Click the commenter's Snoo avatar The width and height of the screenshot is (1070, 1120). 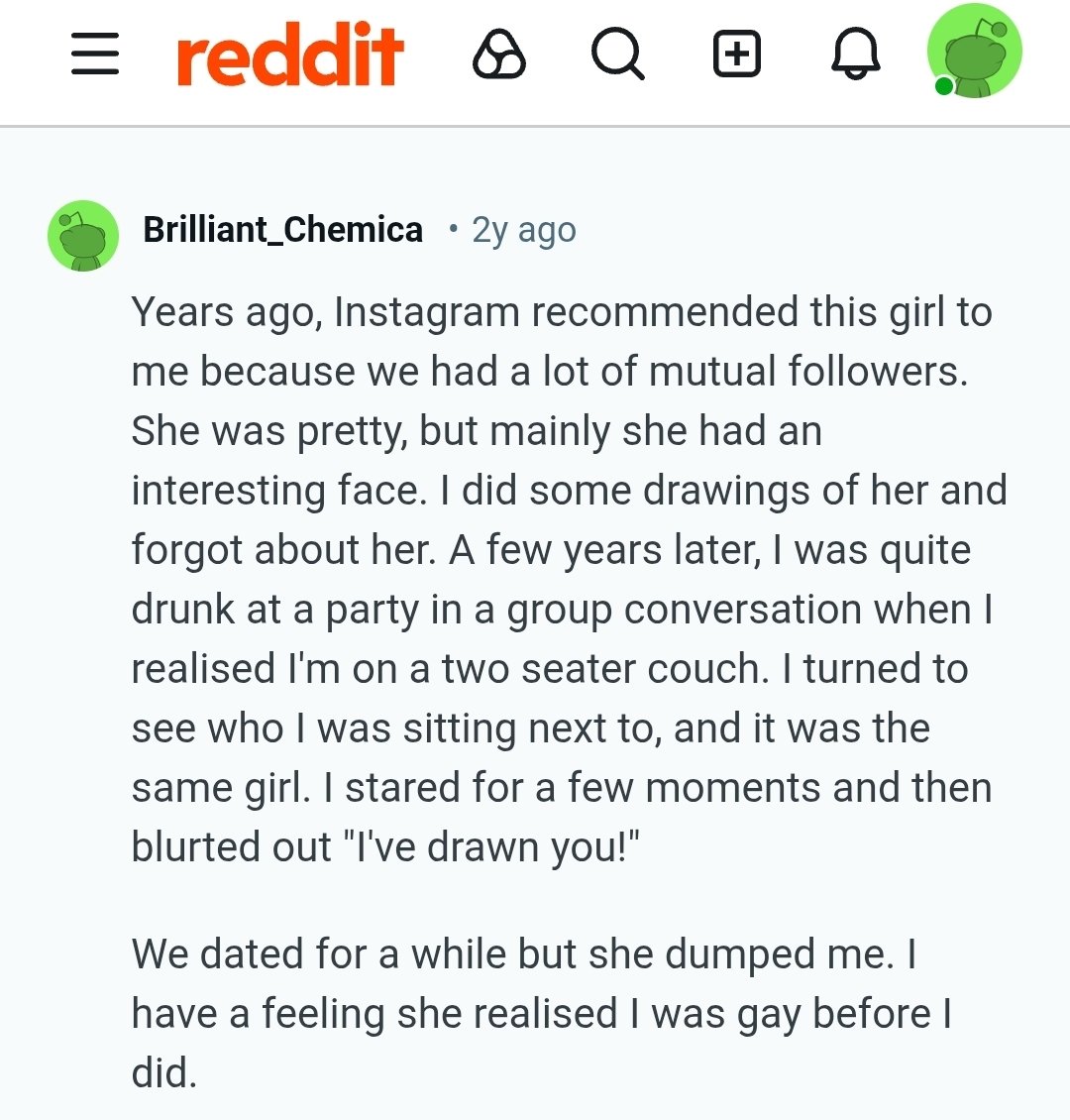[x=83, y=236]
